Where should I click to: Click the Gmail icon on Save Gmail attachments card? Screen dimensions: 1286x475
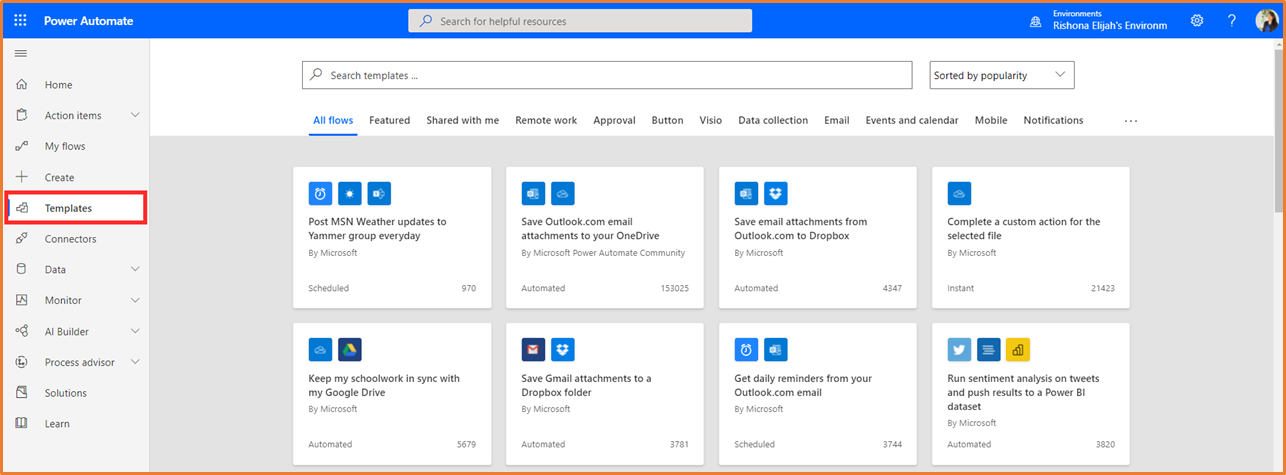[x=534, y=349]
